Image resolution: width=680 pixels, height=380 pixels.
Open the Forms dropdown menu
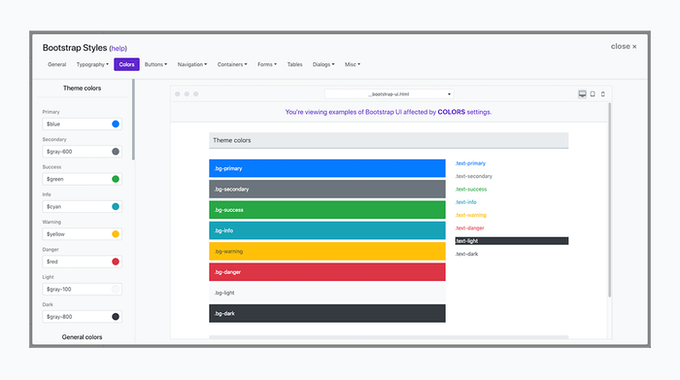pos(267,64)
